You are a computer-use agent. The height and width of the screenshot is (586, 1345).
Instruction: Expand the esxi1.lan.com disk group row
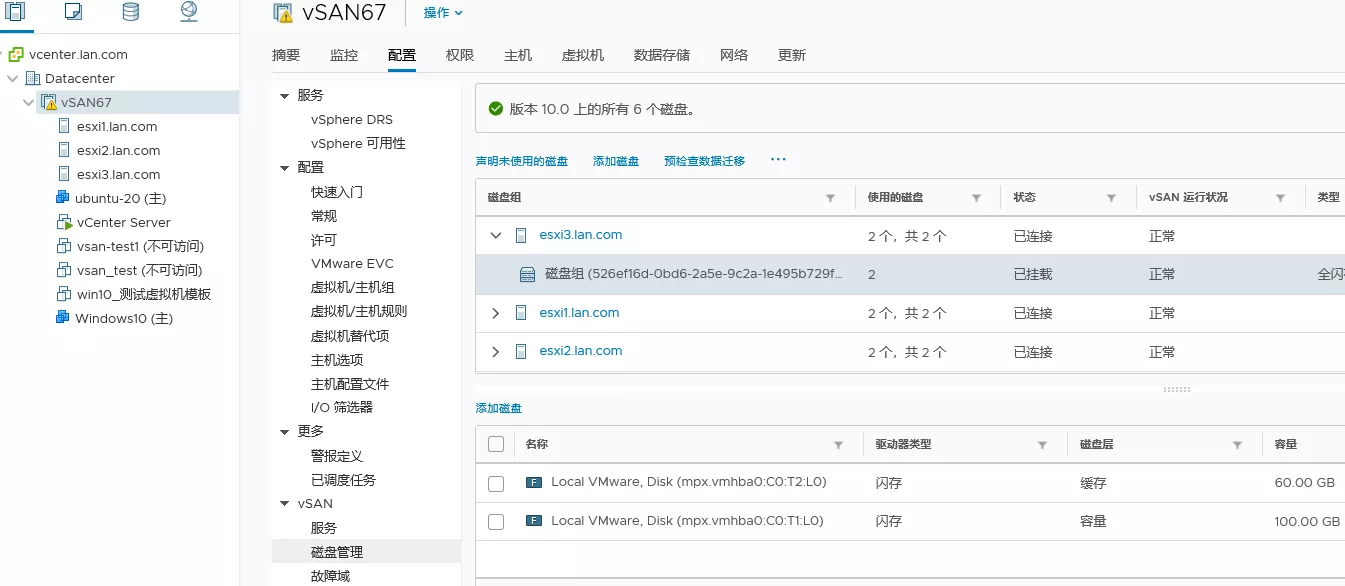[496, 313]
